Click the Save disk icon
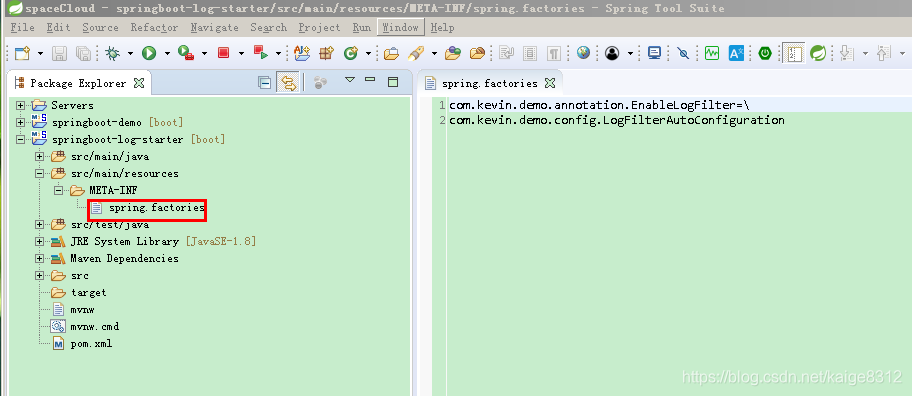 tap(59, 53)
